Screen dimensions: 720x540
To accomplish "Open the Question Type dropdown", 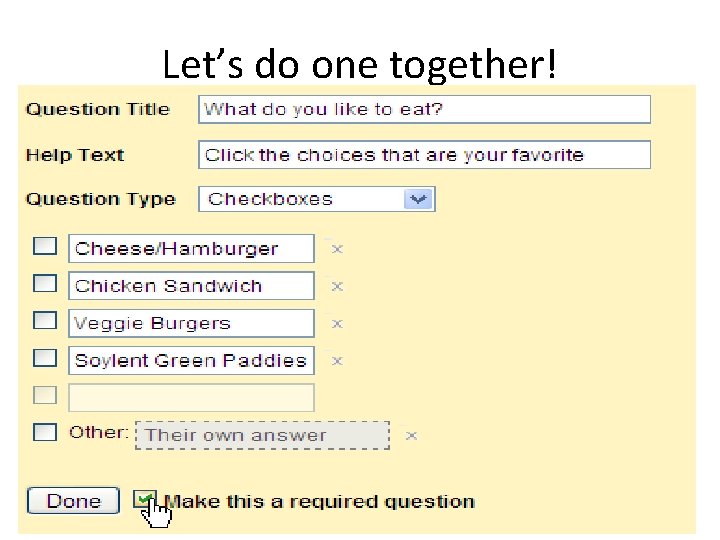I will click(x=419, y=199).
